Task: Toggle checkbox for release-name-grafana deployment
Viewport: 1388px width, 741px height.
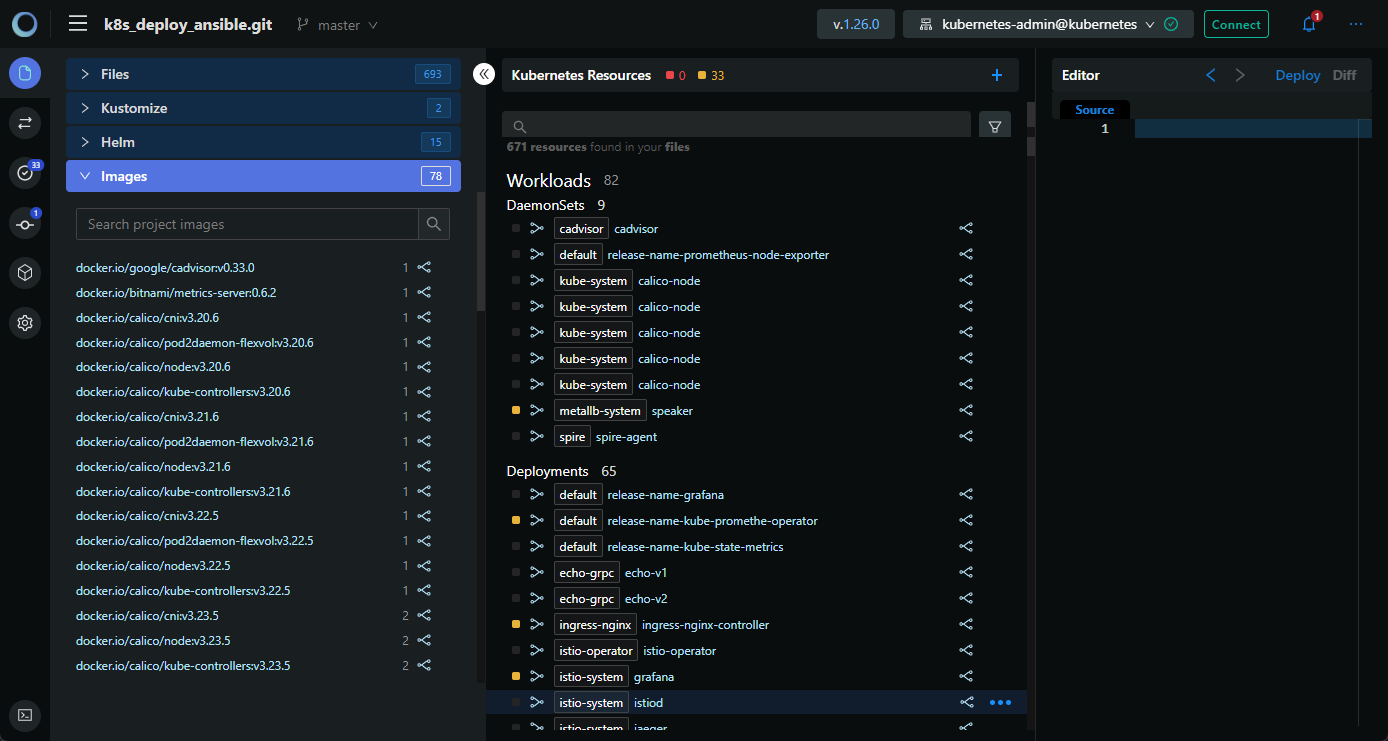Action: (516, 495)
